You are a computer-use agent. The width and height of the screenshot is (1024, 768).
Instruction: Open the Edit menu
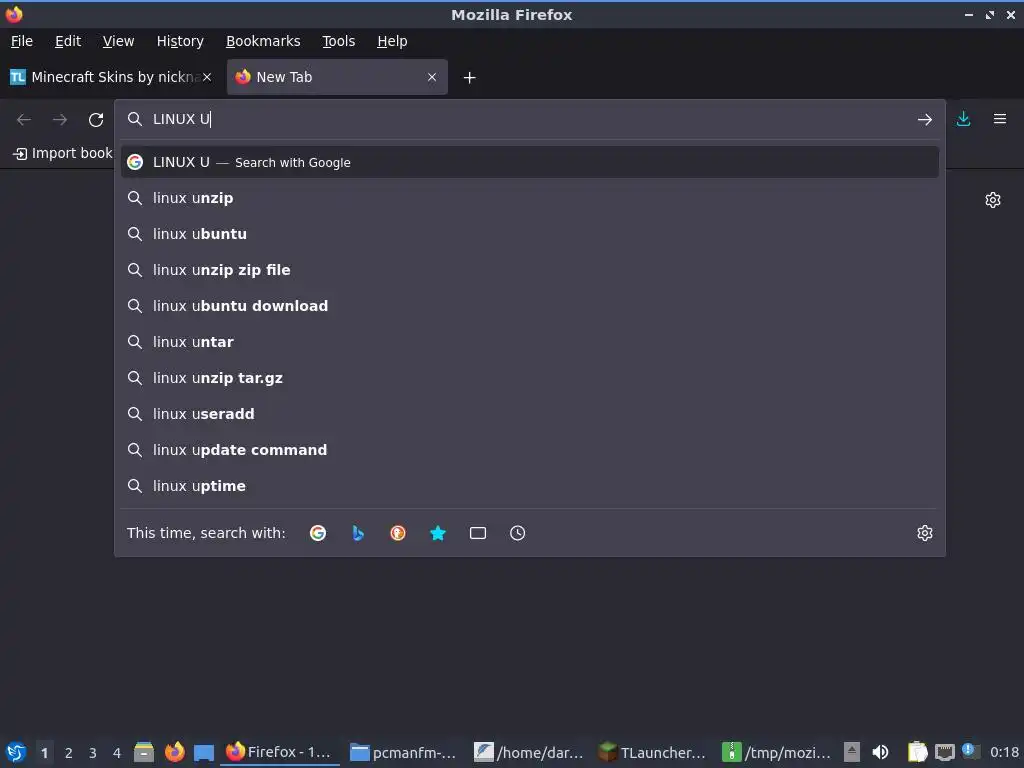pos(68,41)
